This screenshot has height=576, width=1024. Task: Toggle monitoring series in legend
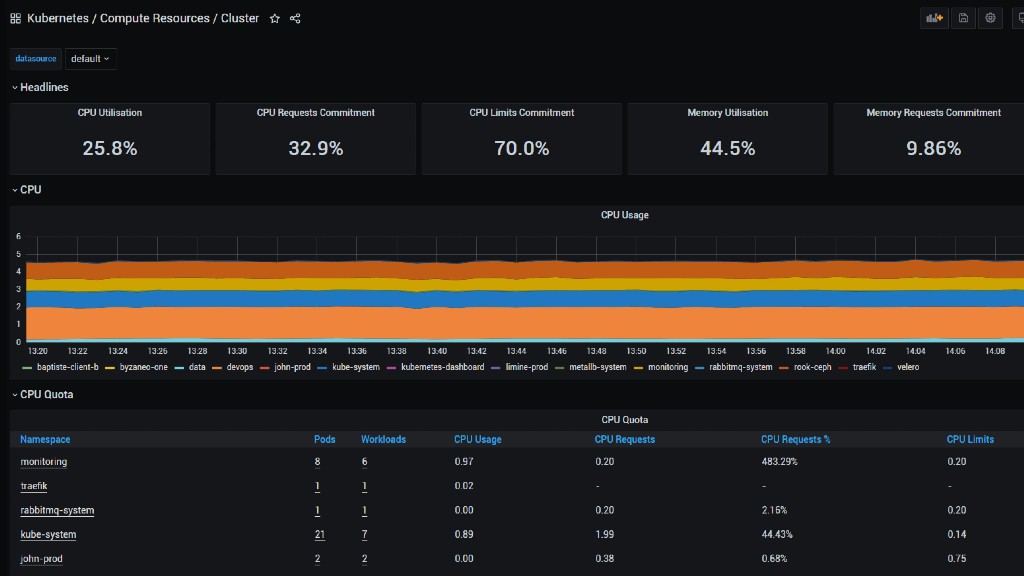pyautogui.click(x=661, y=367)
